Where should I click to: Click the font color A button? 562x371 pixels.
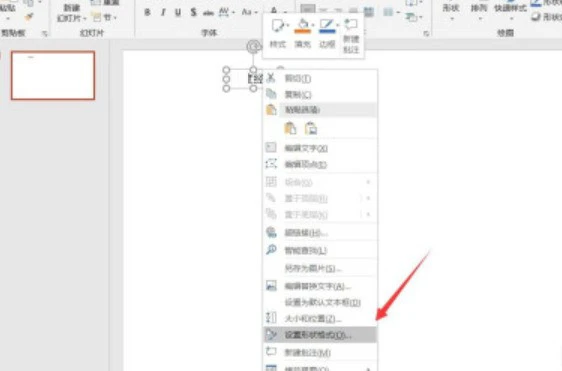point(274,11)
